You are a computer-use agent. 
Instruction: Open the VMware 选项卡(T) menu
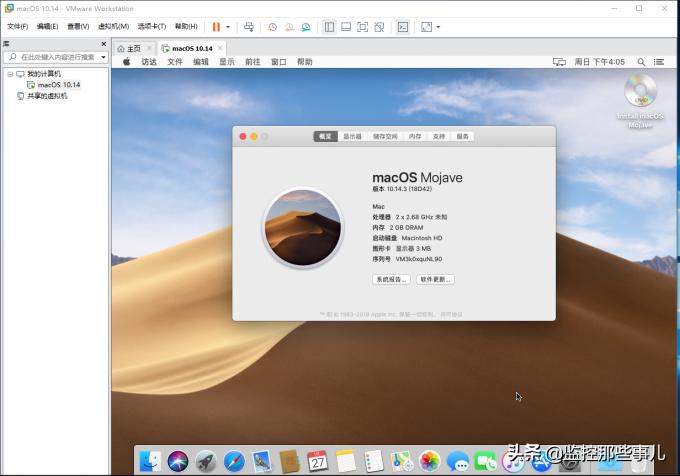pos(152,26)
